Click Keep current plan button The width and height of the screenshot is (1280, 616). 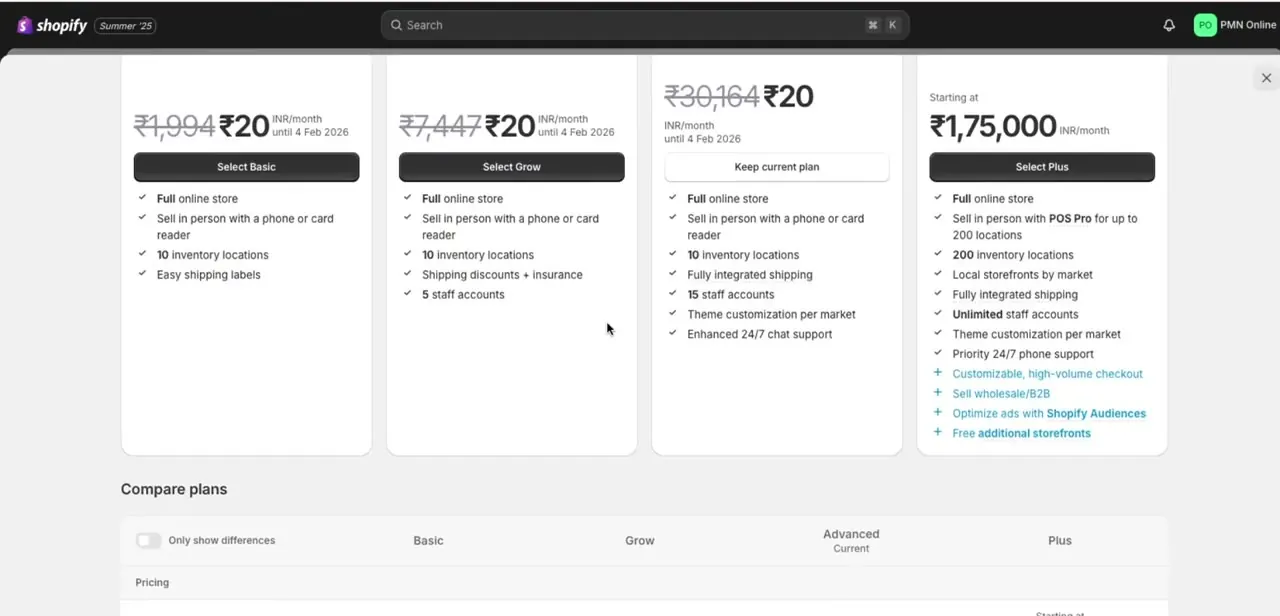click(x=777, y=167)
